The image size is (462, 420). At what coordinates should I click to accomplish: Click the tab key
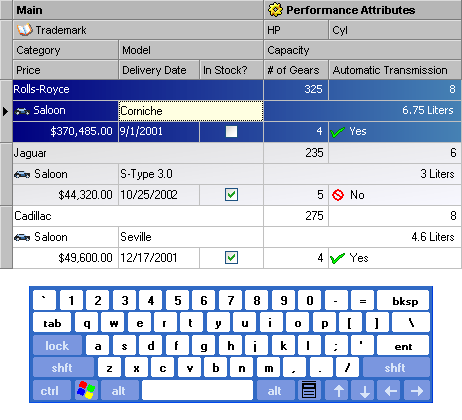pyautogui.click(x=52, y=323)
